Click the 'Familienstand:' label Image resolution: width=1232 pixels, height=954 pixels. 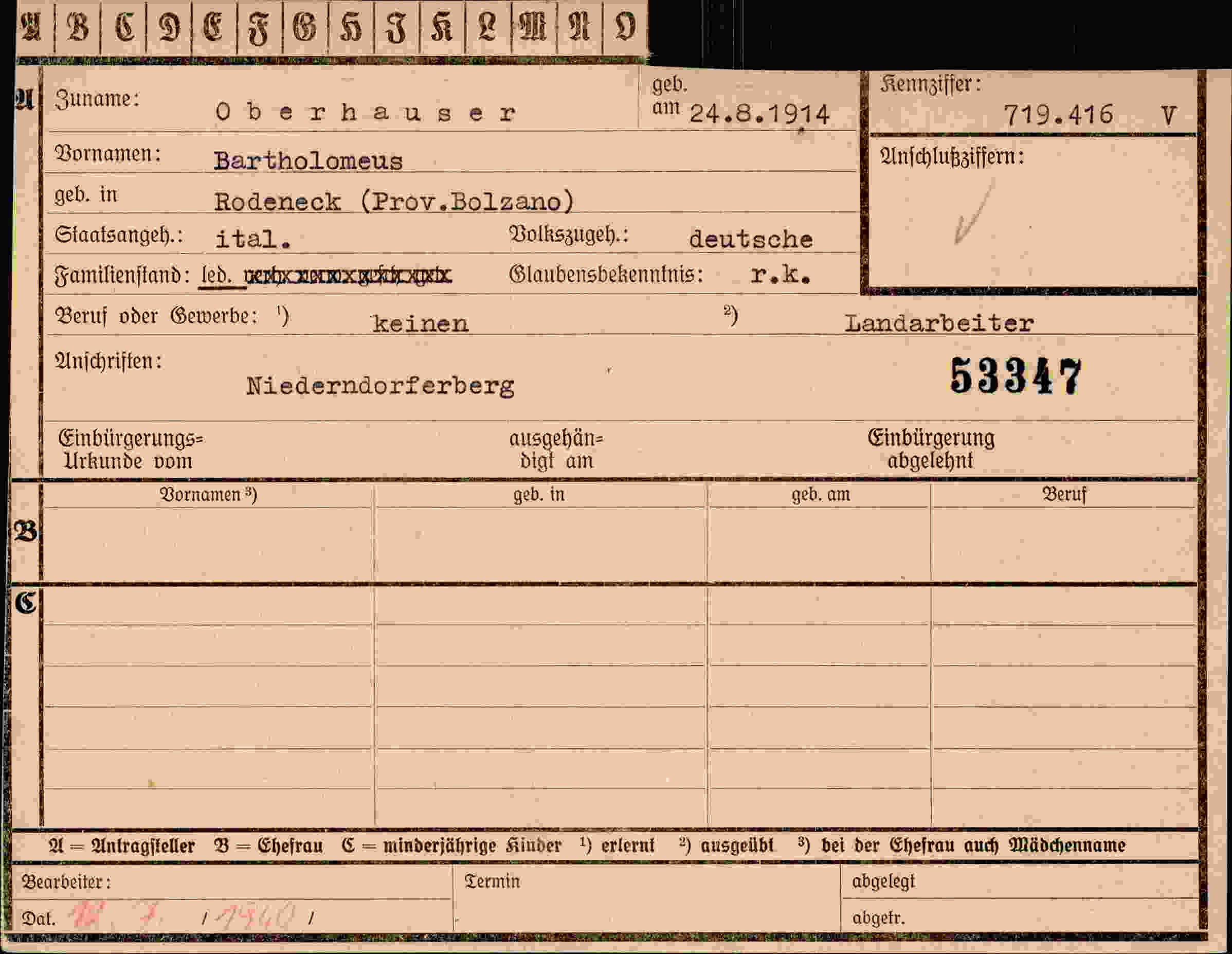[122, 276]
